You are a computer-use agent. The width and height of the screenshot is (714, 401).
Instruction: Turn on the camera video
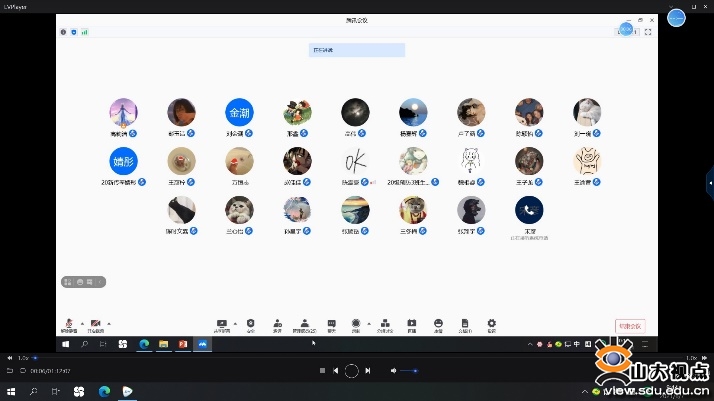(95, 324)
